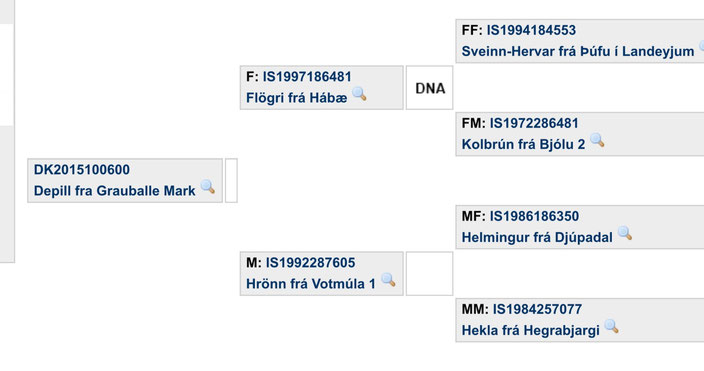
Task: Open Flögri frá Hábæ name link
Action: (296, 98)
